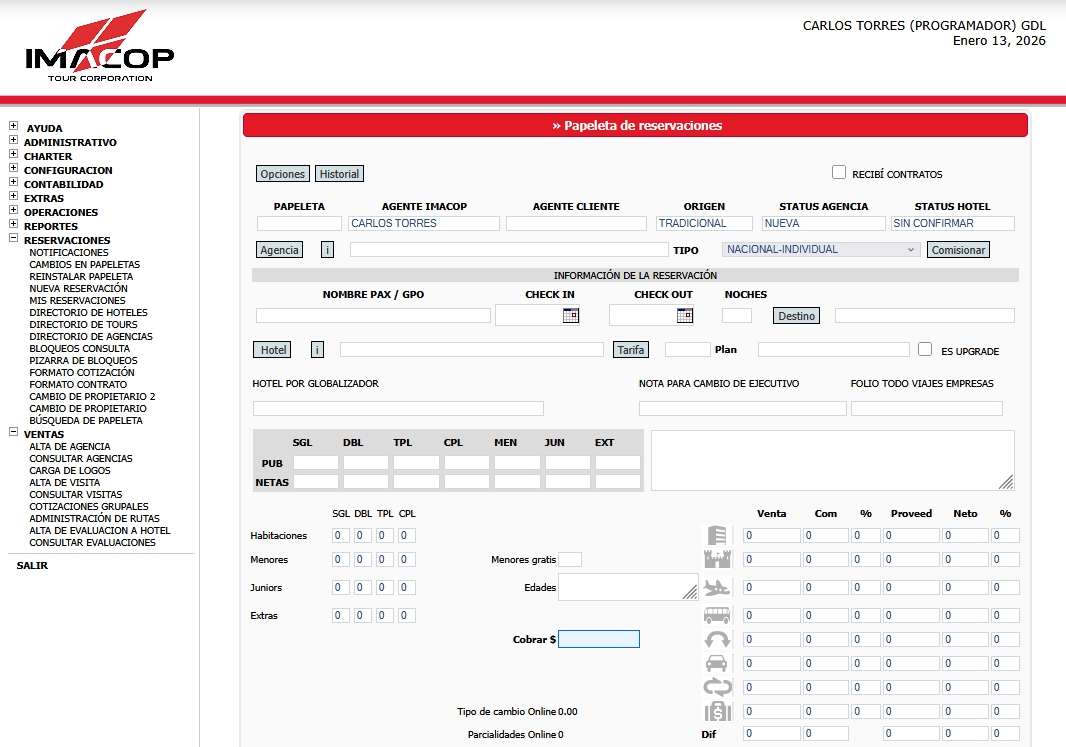1066x747 pixels.
Task: Open Nueva Reservación from the sidebar
Action: point(78,289)
